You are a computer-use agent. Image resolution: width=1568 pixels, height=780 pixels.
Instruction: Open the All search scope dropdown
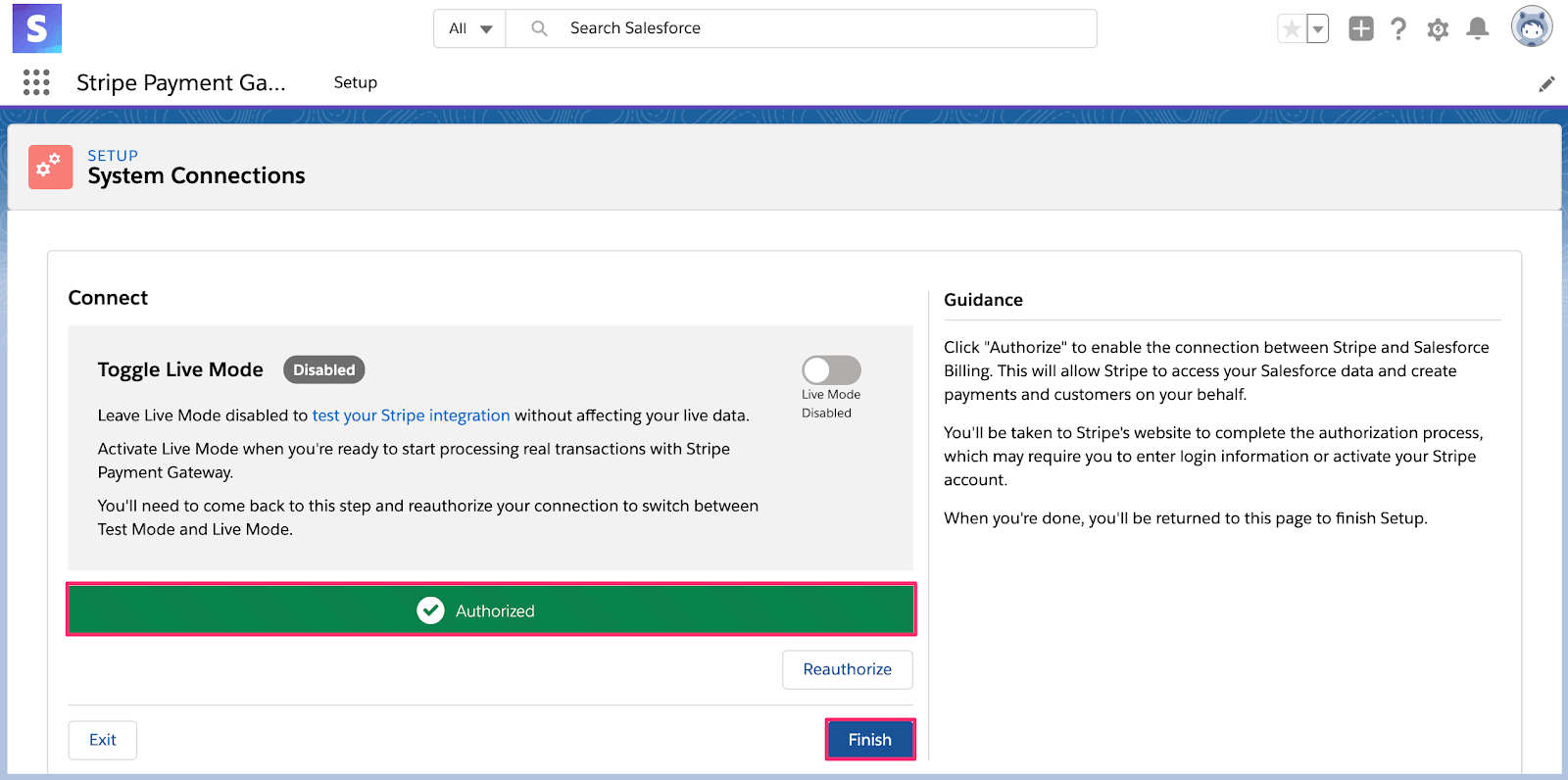pos(470,28)
